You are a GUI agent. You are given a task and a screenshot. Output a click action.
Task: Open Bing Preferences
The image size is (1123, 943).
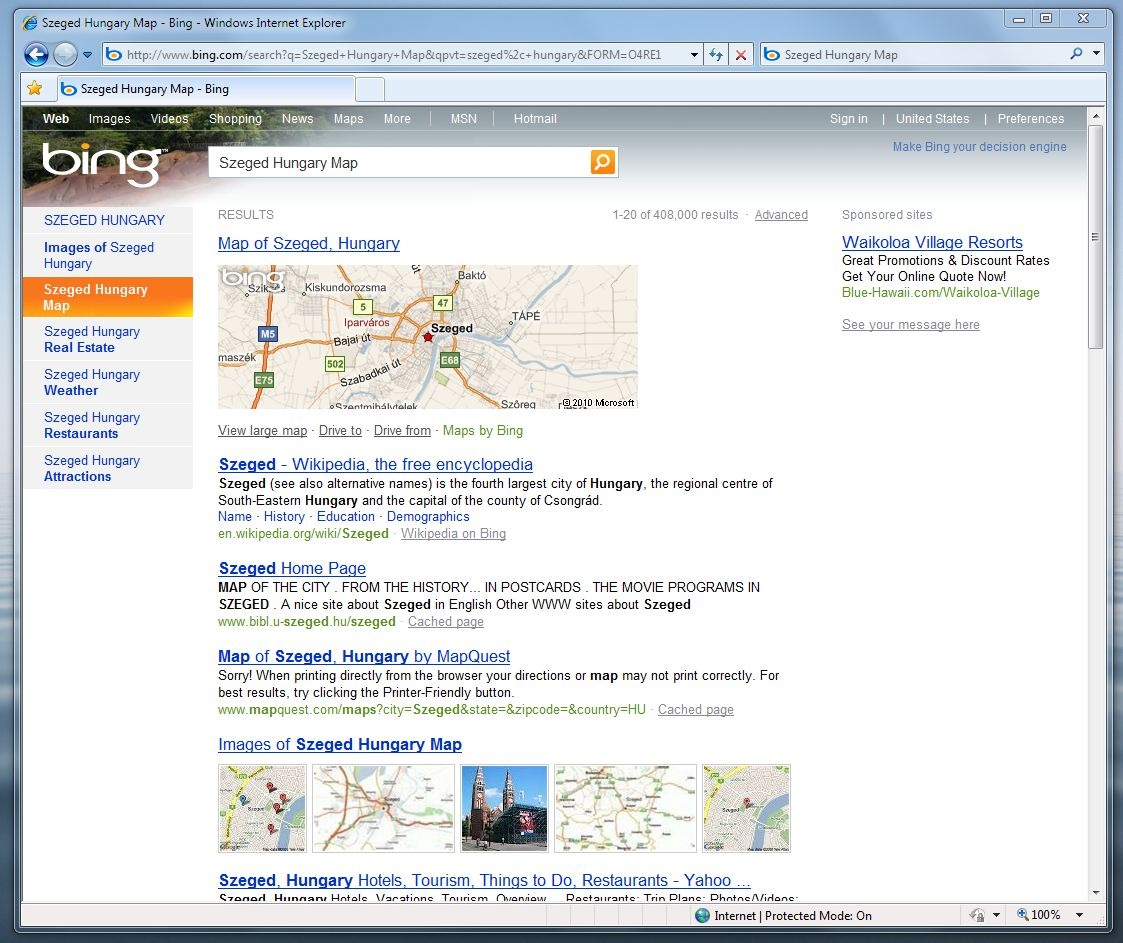(1031, 119)
